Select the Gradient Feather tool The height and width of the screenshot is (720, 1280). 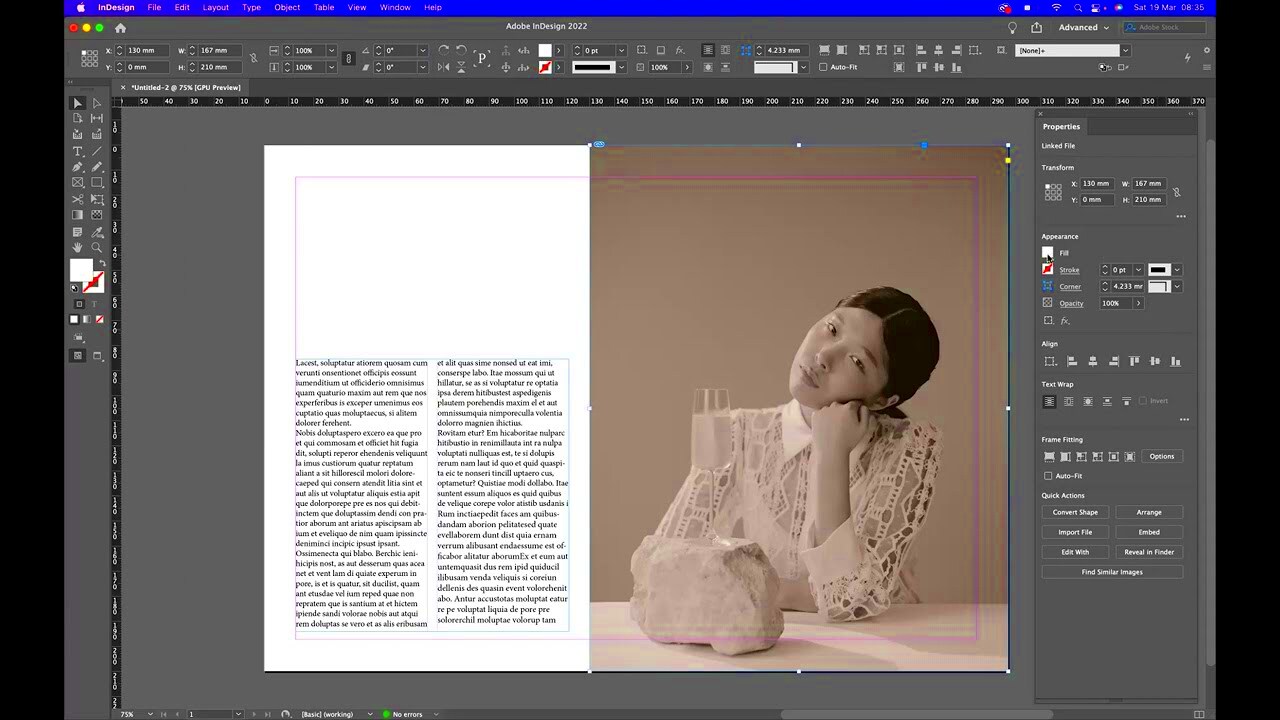point(97,215)
